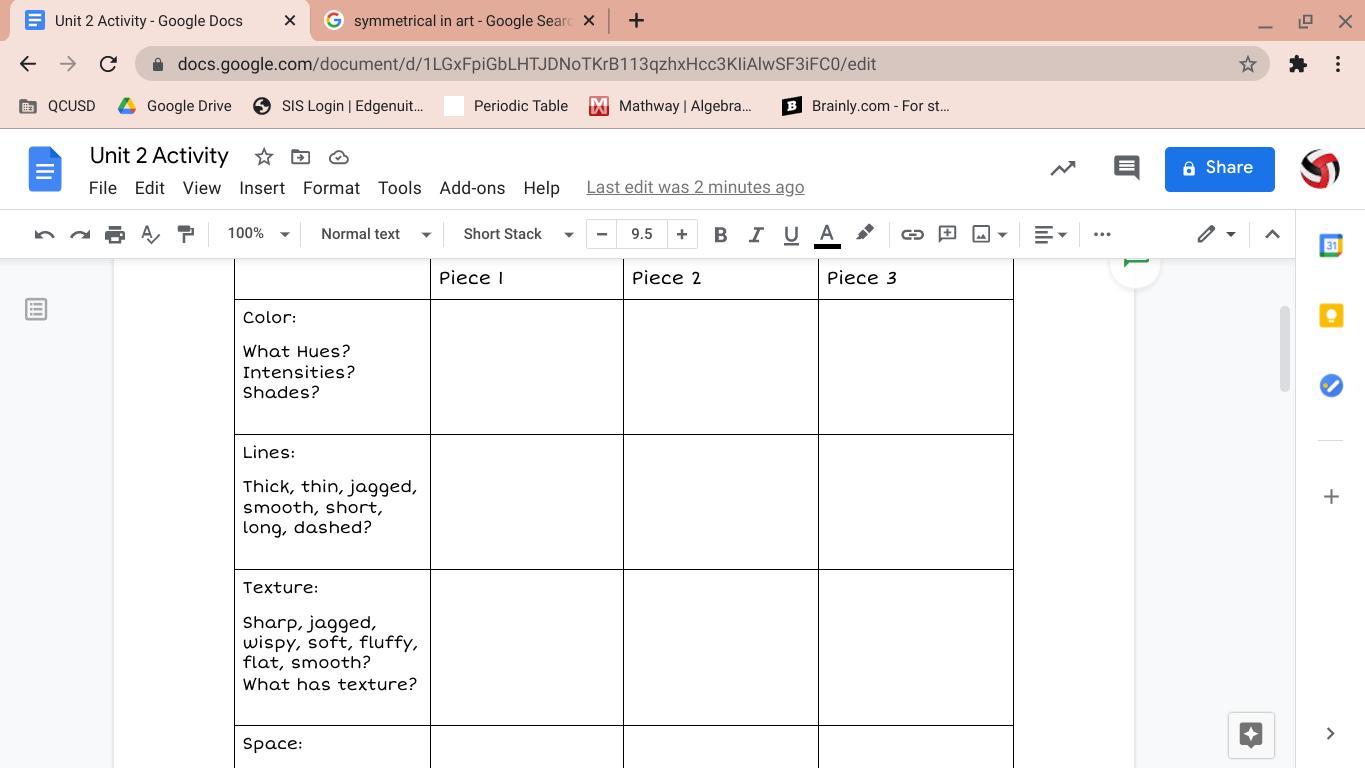Click the Add comment toolbar icon
Viewport: 1365px width, 768px height.
(x=946, y=234)
